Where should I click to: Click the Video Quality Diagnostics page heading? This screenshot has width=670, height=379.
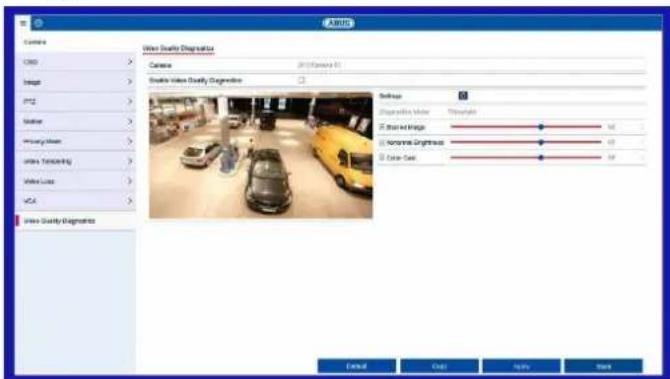[178, 48]
